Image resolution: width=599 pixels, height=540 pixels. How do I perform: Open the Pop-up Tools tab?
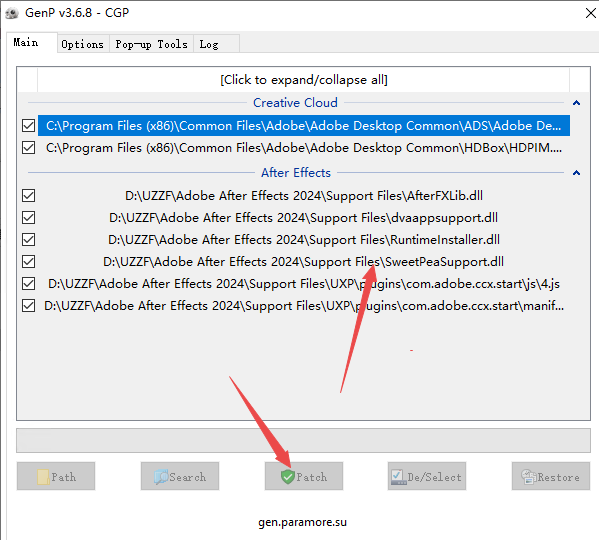tap(151, 44)
